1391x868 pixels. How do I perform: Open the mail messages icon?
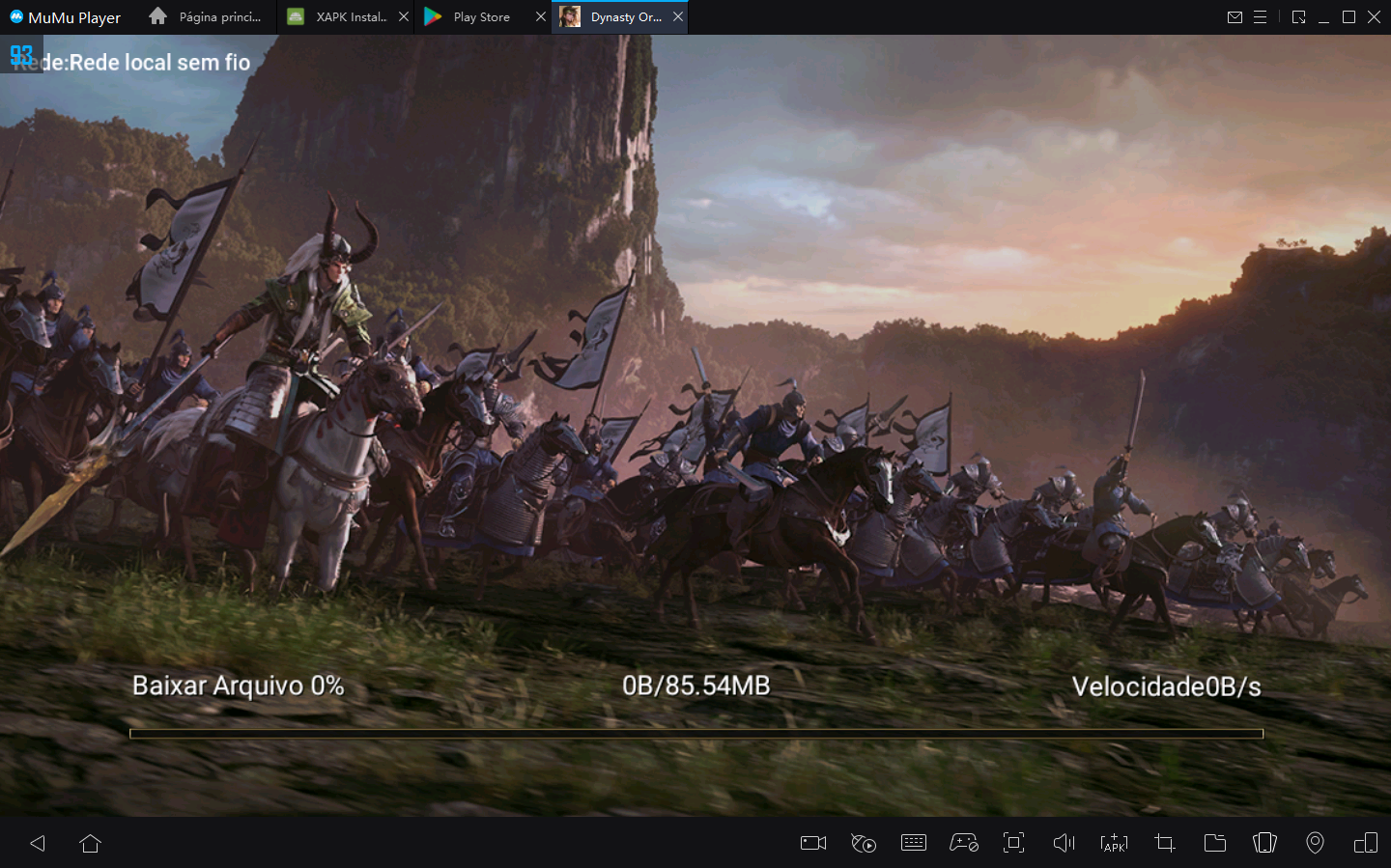pyautogui.click(x=1235, y=17)
